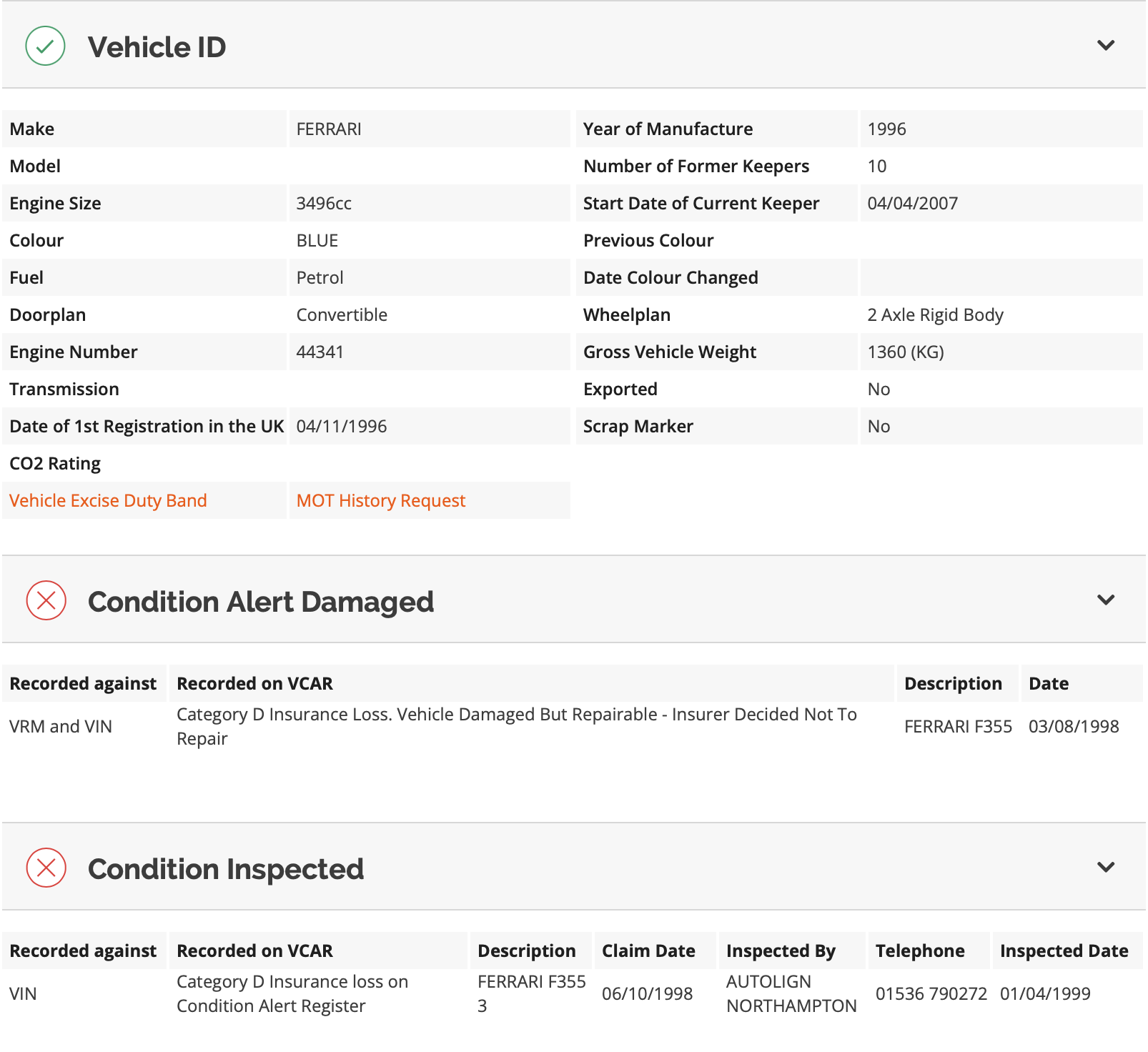Viewport: 1148px width, 1052px height.
Task: Click the Condition Inspected heading
Action: tap(226, 869)
